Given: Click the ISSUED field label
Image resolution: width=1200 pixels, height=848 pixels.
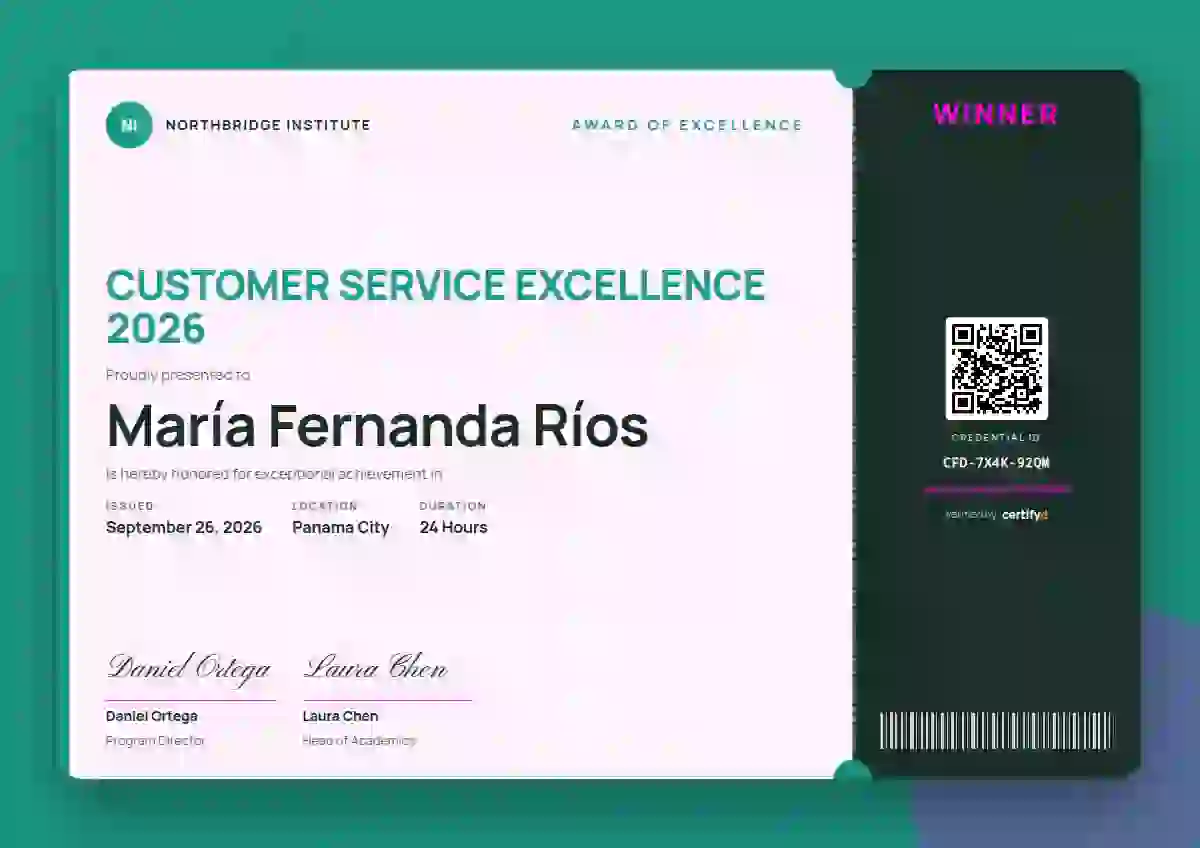Looking at the screenshot, I should pos(130,506).
